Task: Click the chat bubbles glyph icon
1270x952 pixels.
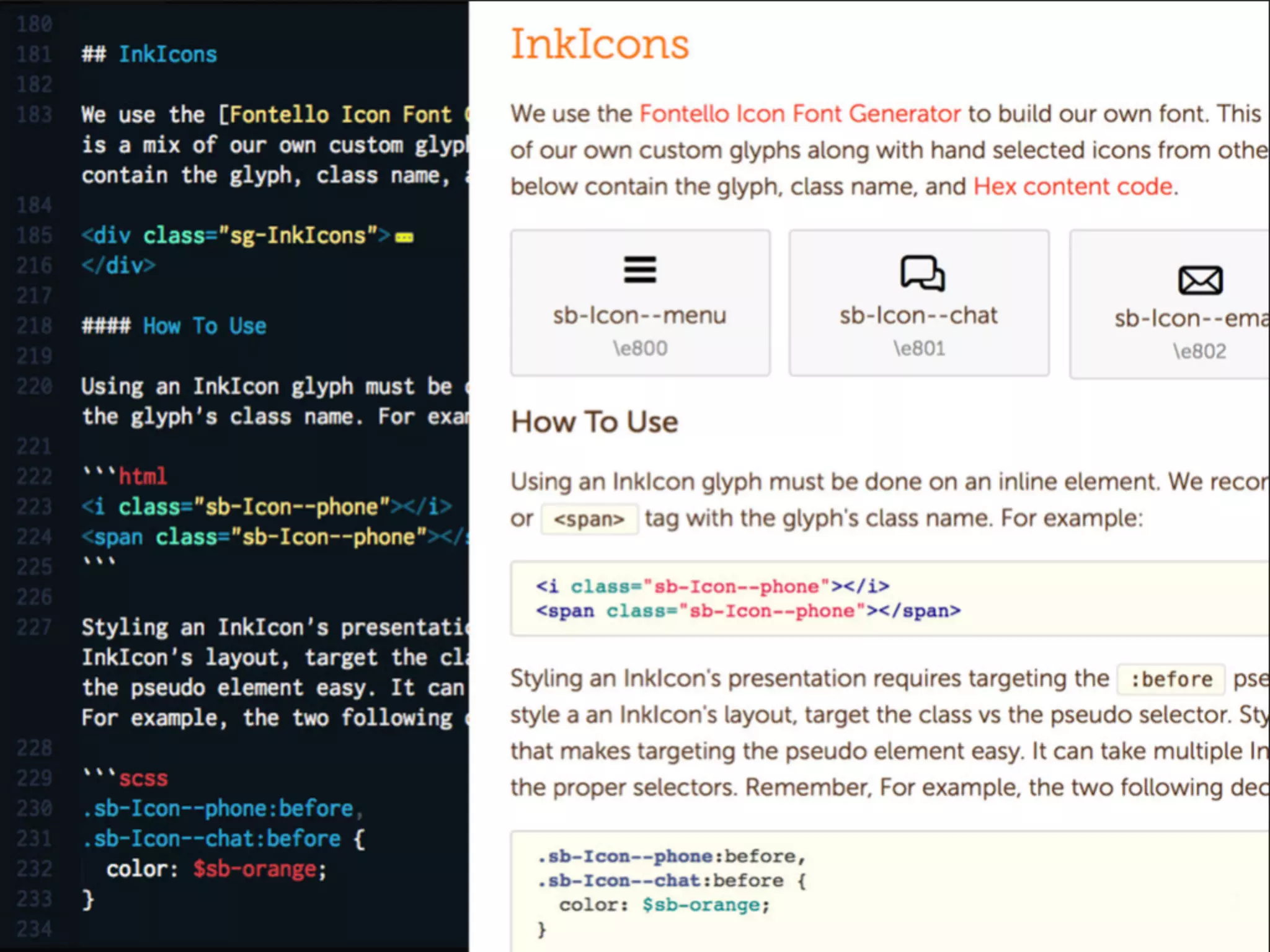Action: pyautogui.click(x=921, y=273)
